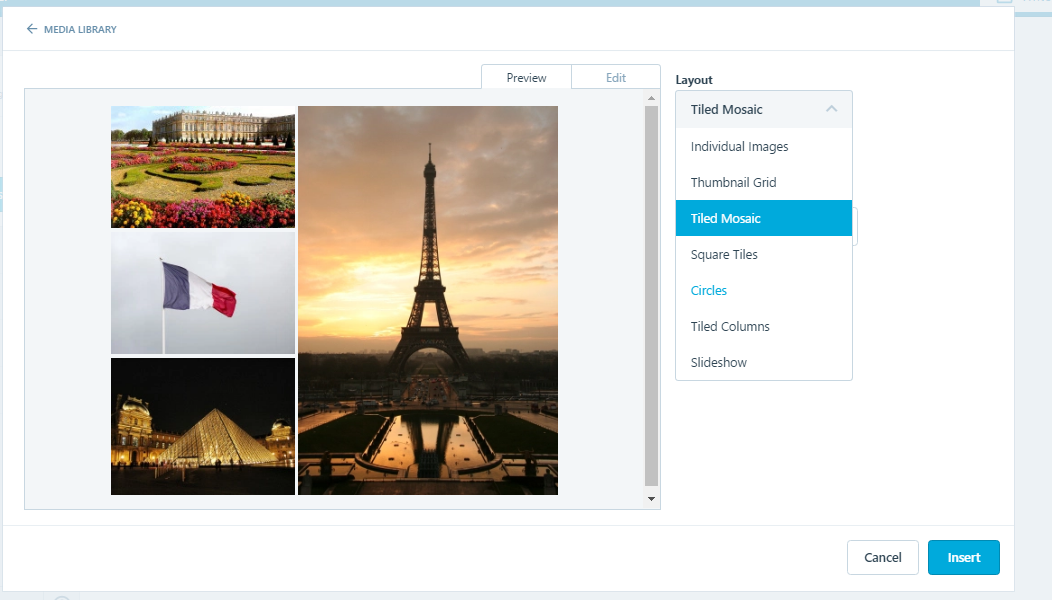
Task: Cancel the gallery dialog
Action: [x=882, y=558]
